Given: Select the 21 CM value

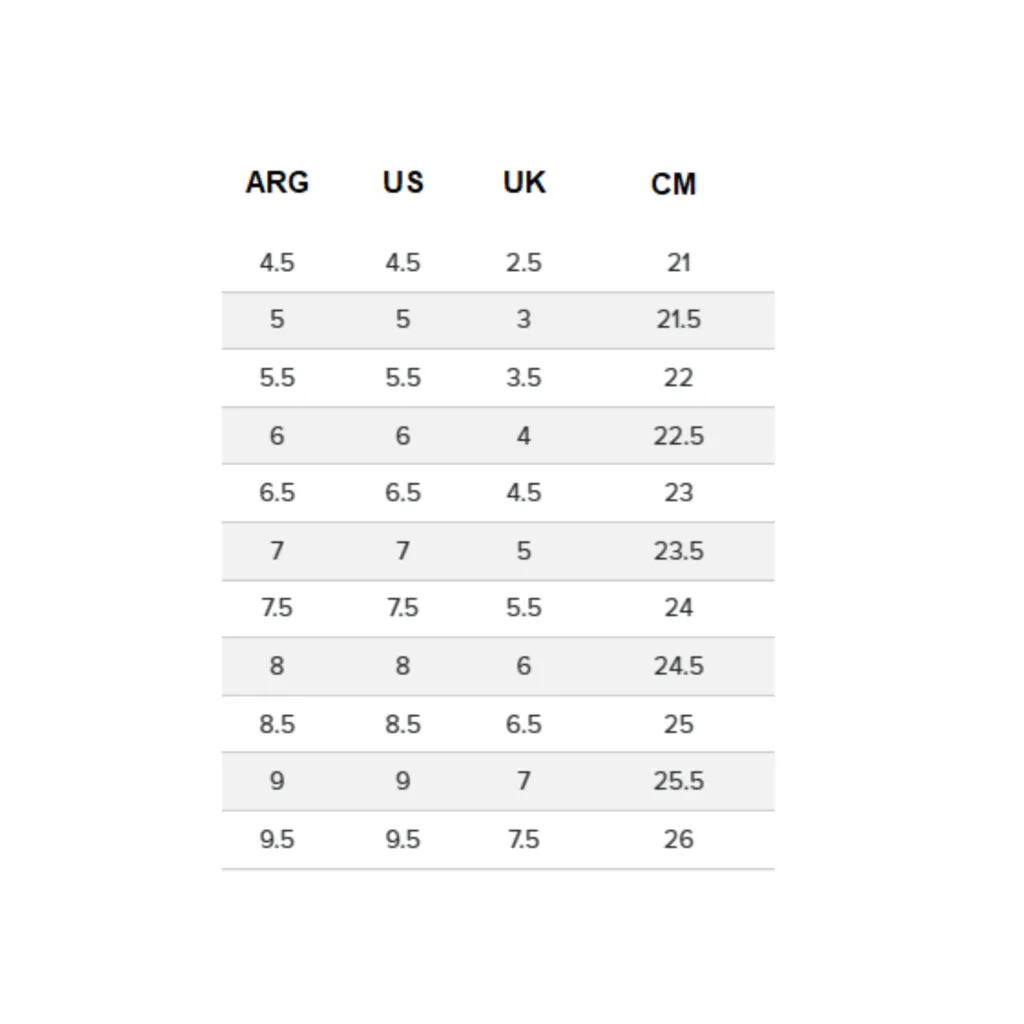Looking at the screenshot, I should 679,263.
